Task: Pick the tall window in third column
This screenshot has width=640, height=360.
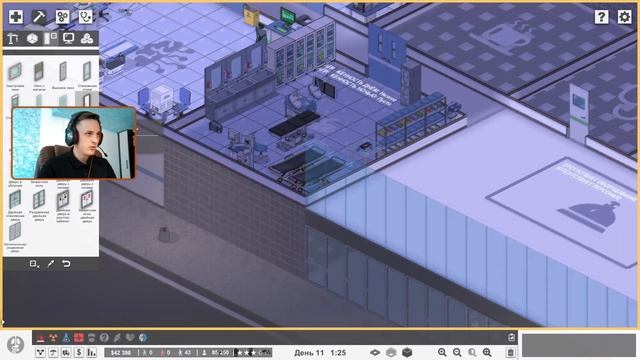Action: (x=63, y=72)
